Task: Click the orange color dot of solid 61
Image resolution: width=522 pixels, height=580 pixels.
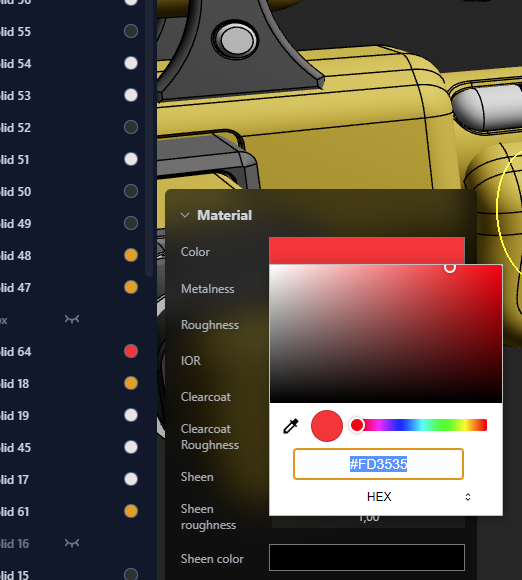Action: pos(131,511)
